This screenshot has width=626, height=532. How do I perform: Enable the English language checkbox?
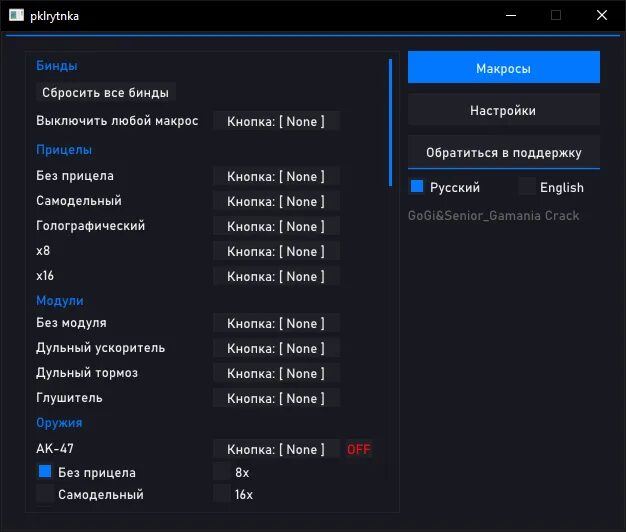(x=527, y=187)
